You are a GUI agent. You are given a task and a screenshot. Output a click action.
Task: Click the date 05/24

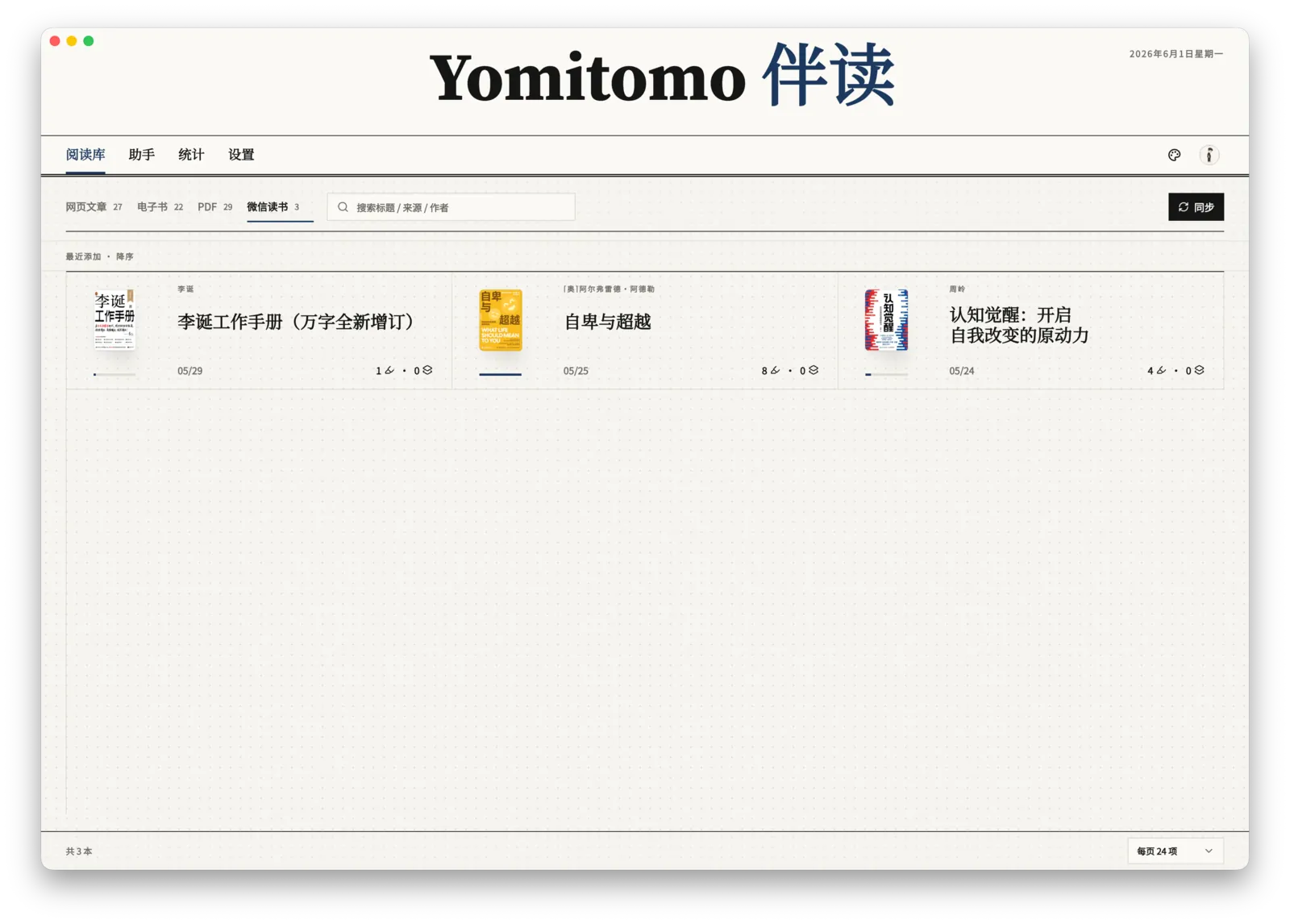[x=962, y=371]
